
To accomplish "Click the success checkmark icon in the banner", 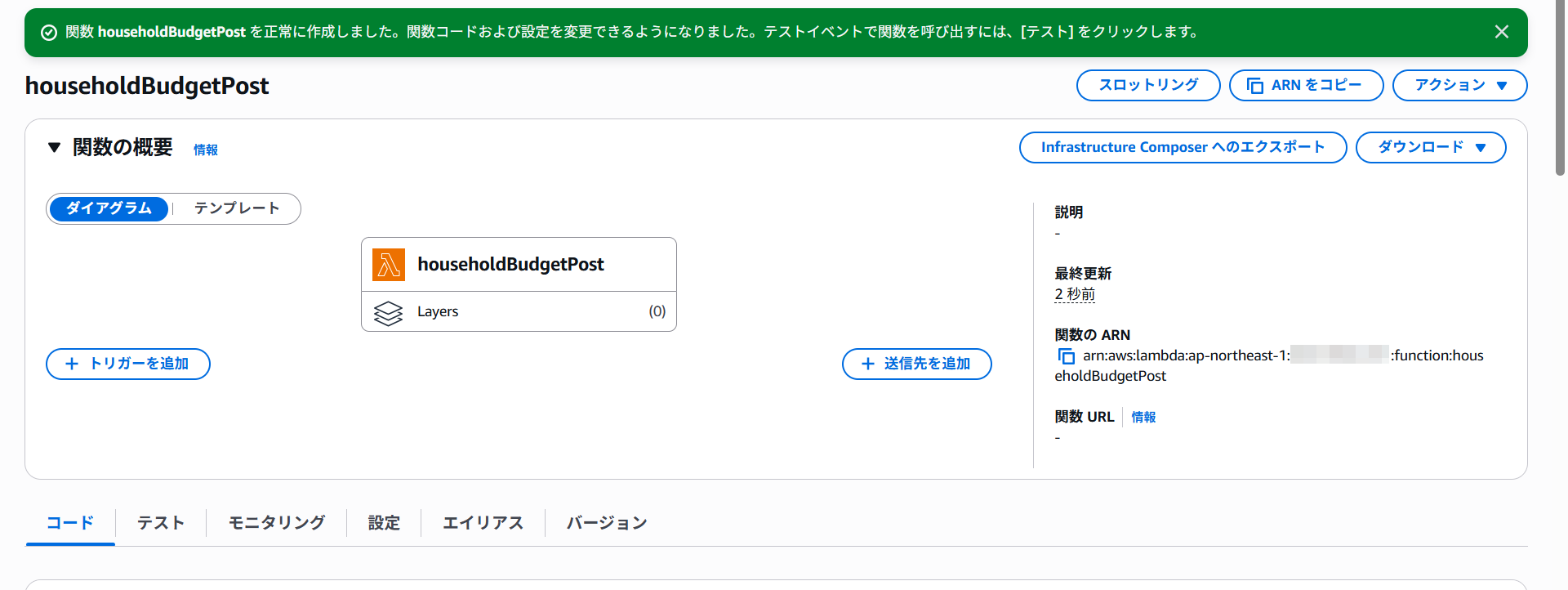I will 49,33.
